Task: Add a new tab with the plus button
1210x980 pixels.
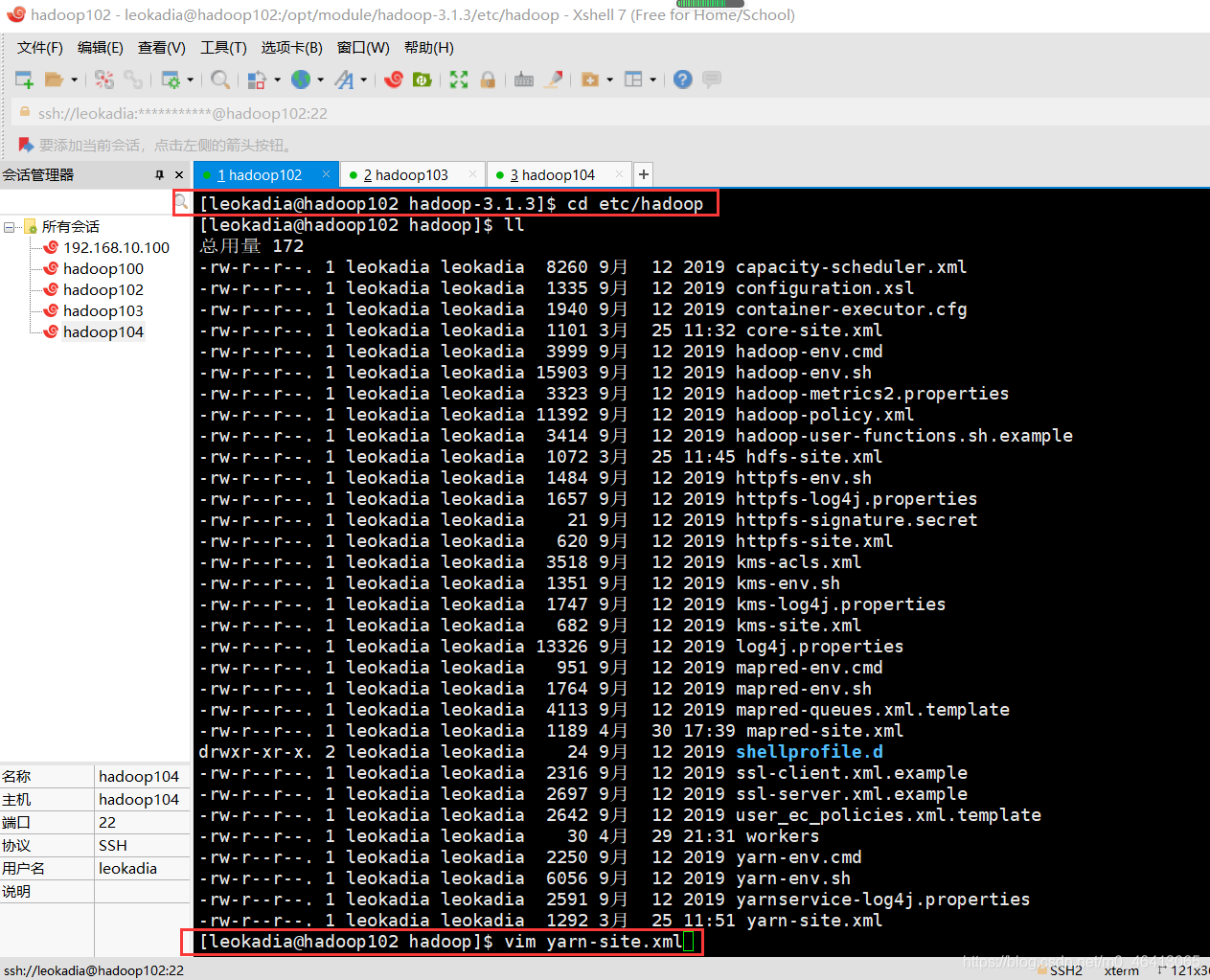Action: click(x=644, y=174)
